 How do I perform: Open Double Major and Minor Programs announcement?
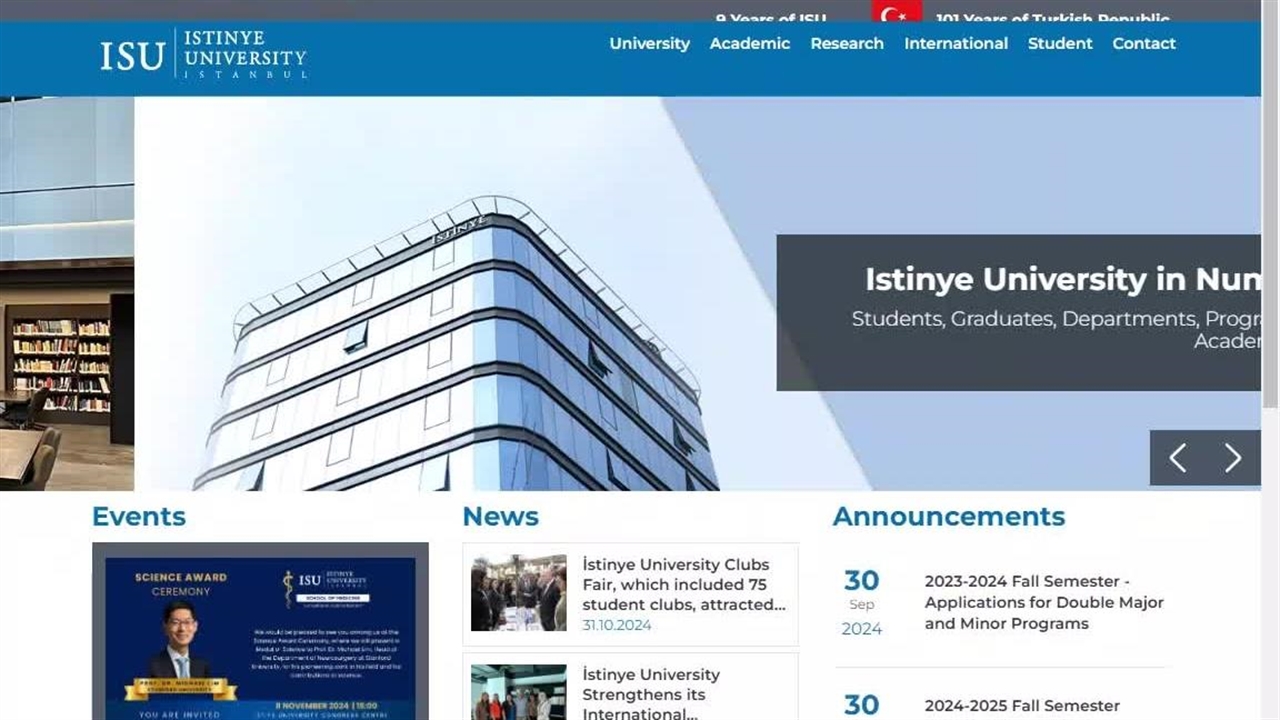tap(1043, 602)
